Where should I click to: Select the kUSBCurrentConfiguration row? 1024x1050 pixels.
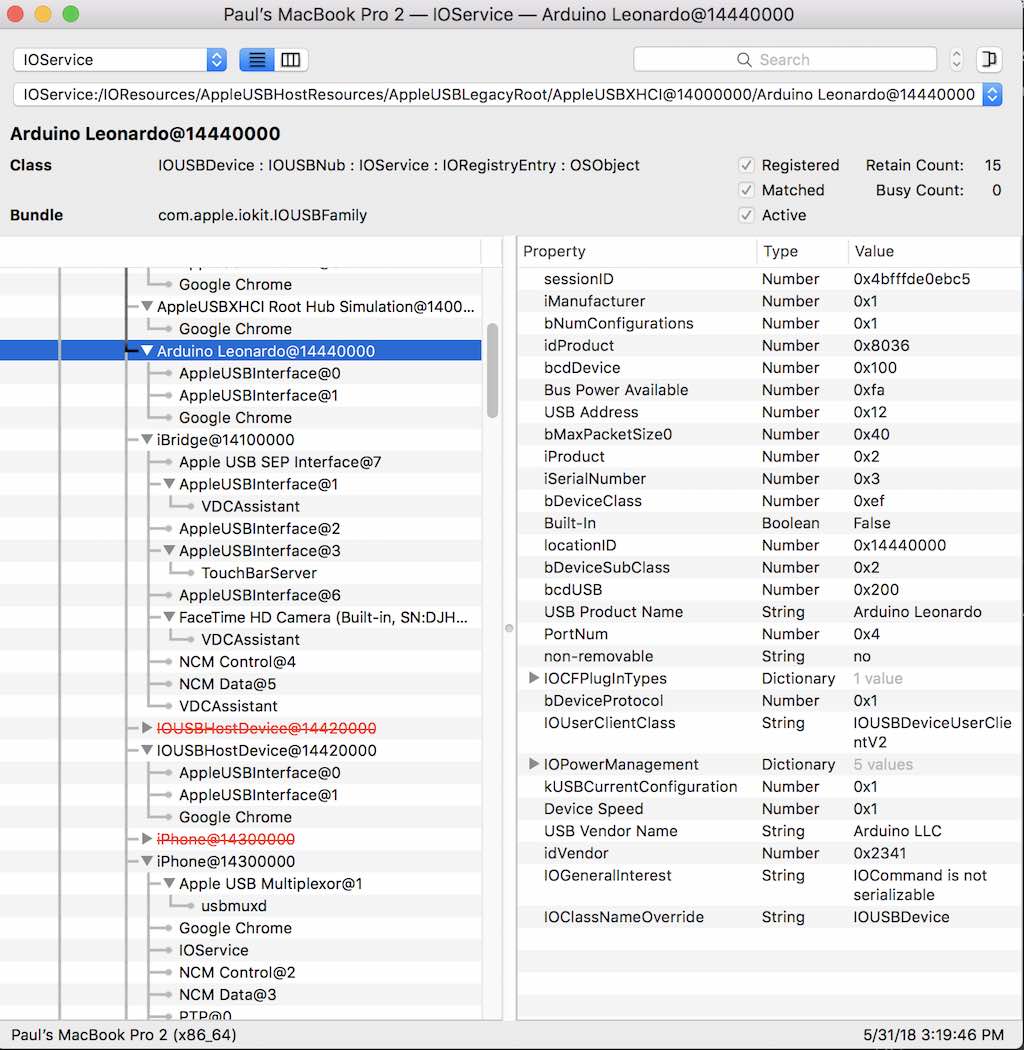coord(769,787)
